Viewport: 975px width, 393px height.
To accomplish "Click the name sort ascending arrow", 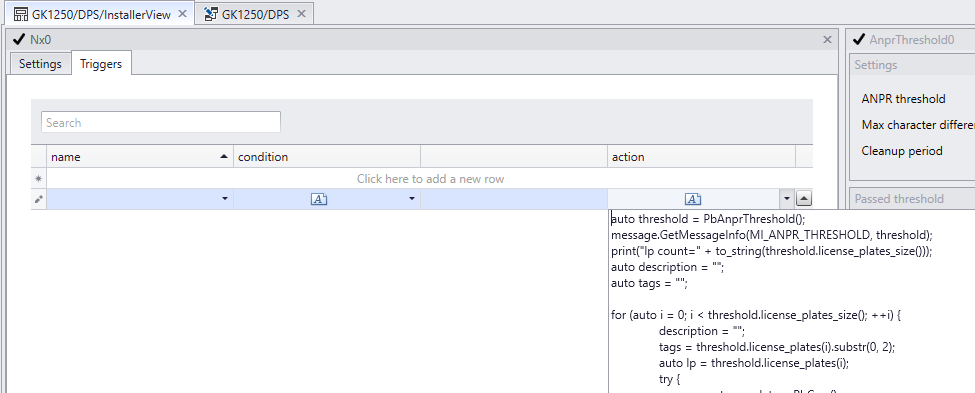I will click(224, 157).
